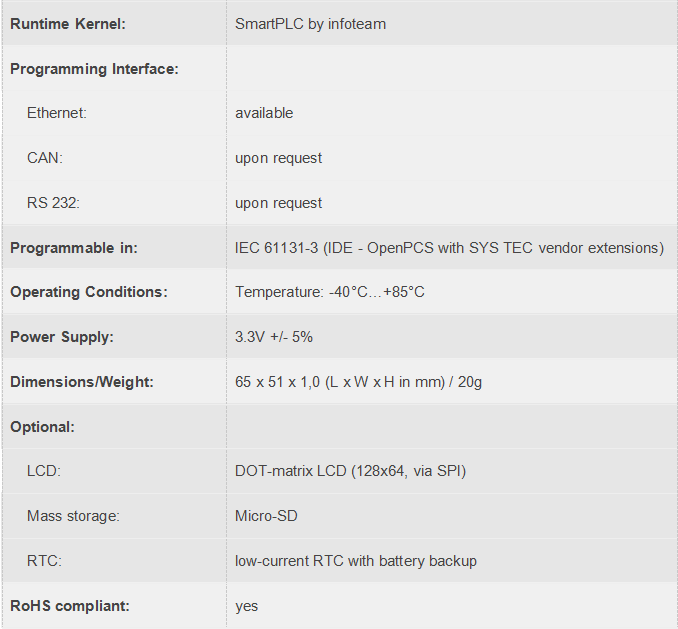Click the "RS 232:" sub-label
678x629 pixels.
pos(53,203)
